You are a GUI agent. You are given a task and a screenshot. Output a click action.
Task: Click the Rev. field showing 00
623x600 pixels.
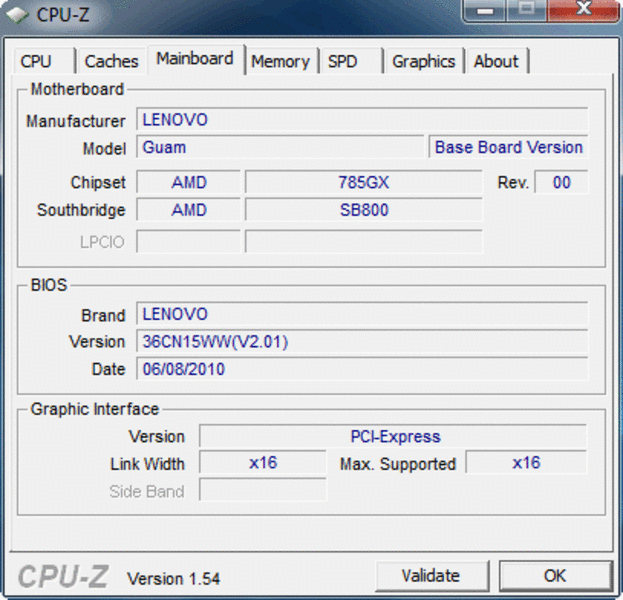(x=561, y=182)
